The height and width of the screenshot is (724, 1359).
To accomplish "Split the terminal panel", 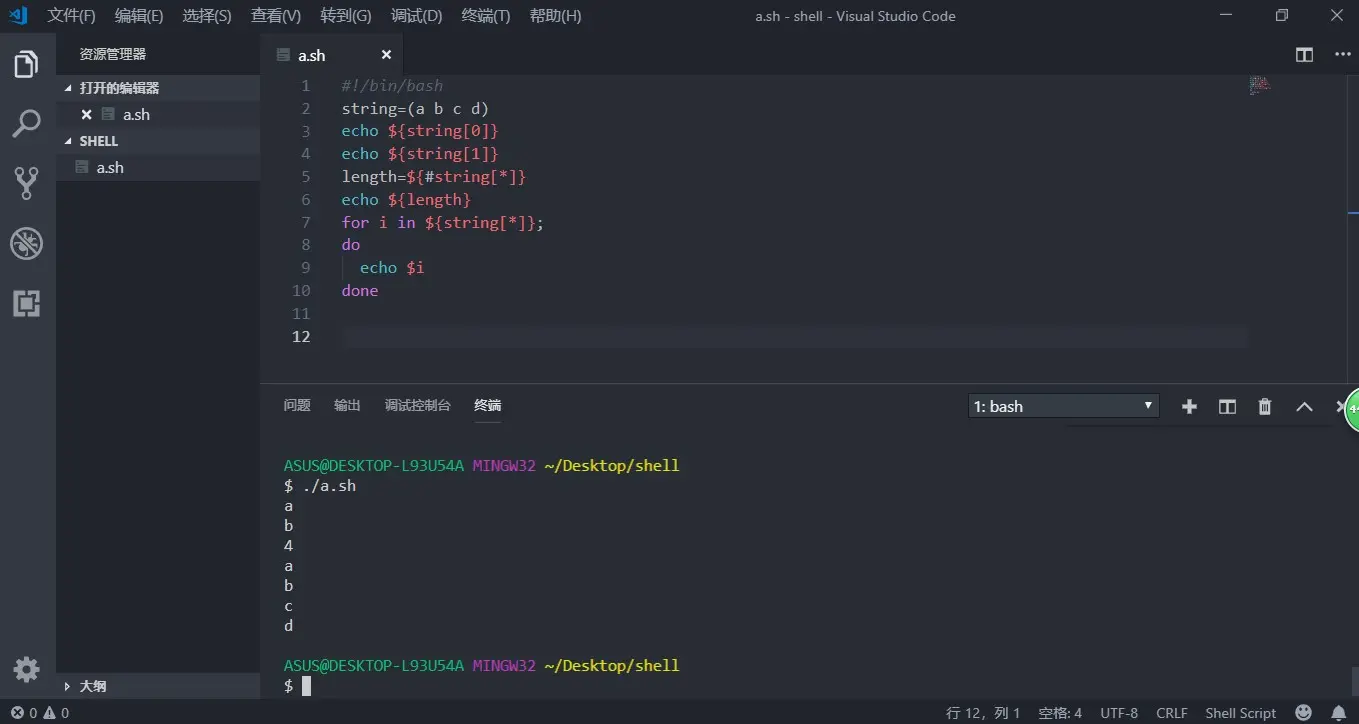I will click(1227, 406).
